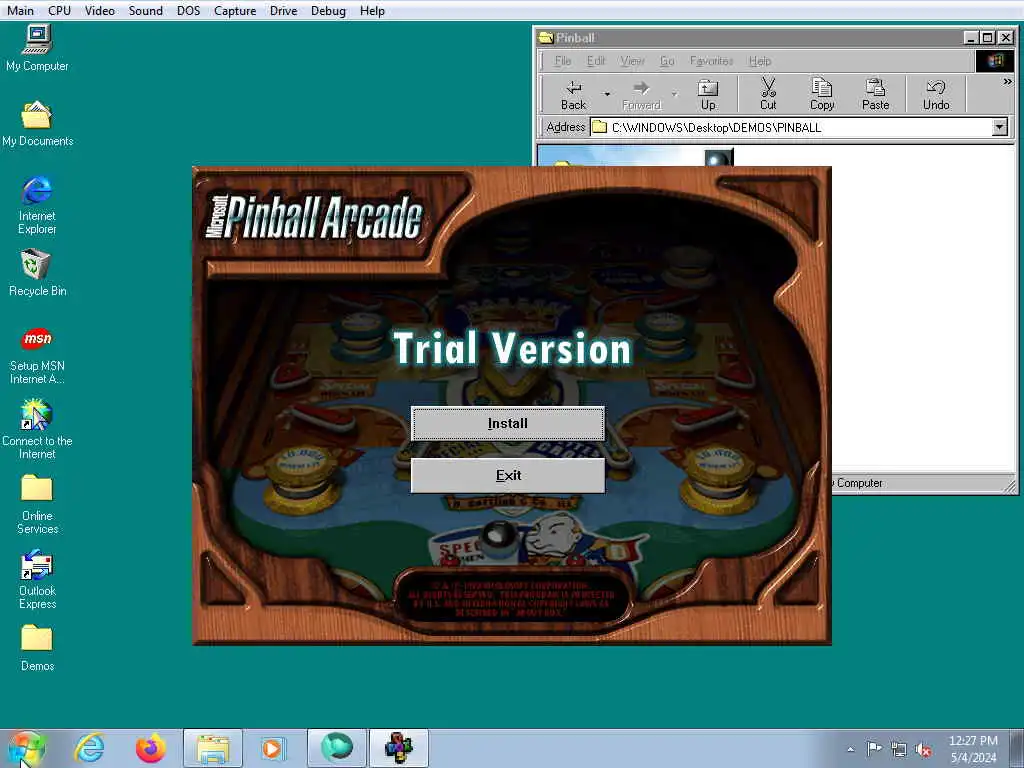Launch Internet Explorer desktop icon

coord(37,204)
